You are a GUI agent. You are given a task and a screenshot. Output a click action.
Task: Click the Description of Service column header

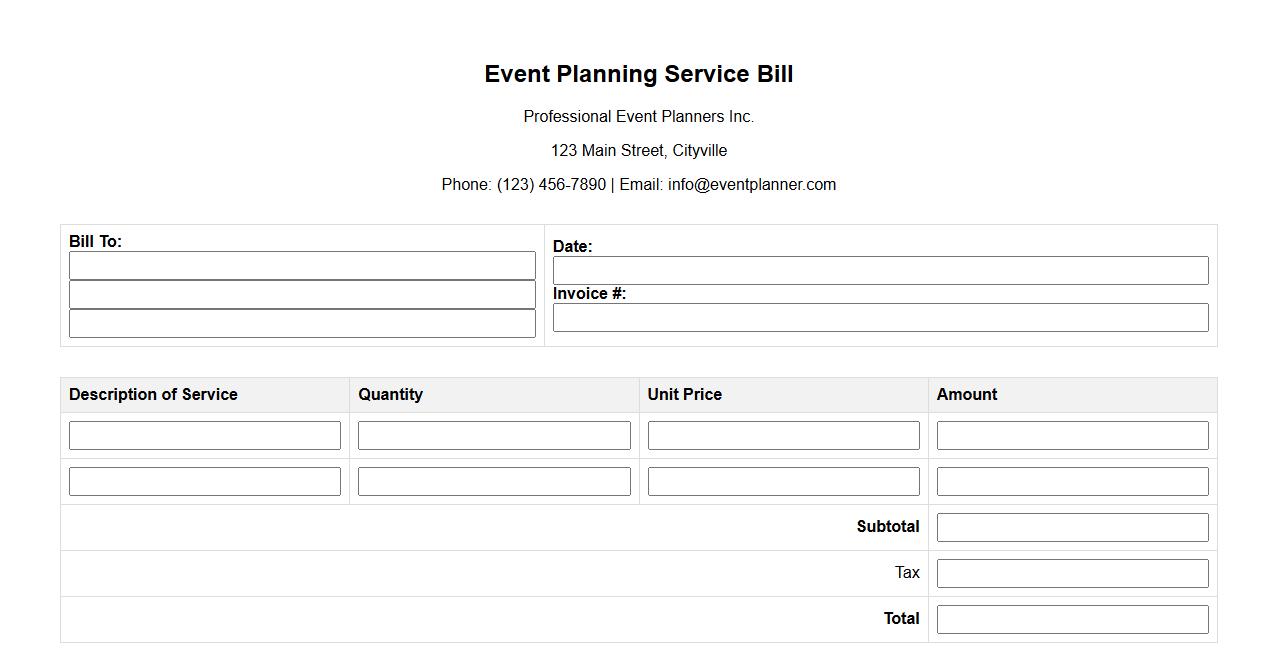point(153,395)
